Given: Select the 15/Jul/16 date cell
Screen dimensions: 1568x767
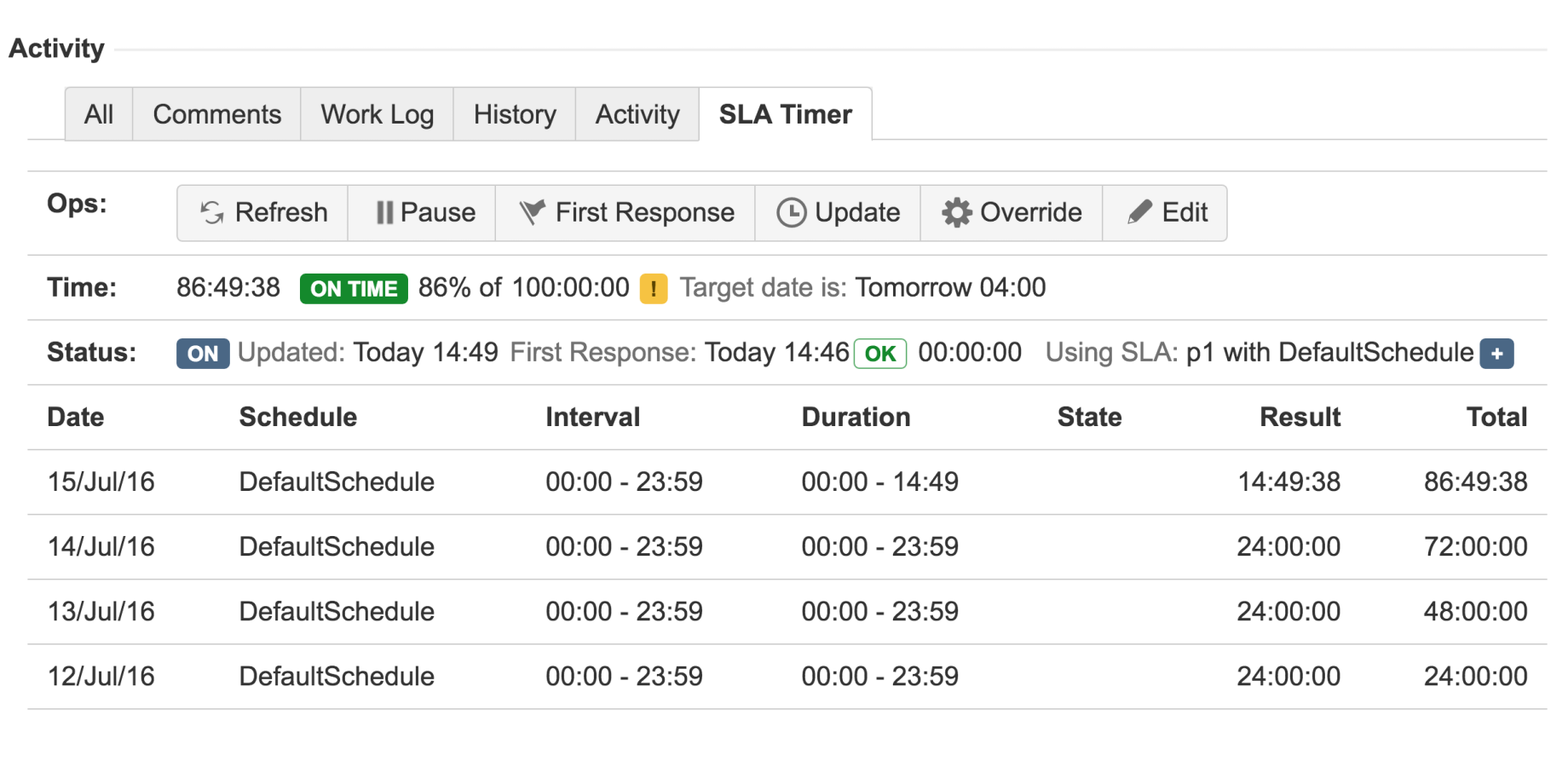Looking at the screenshot, I should pyautogui.click(x=101, y=482).
